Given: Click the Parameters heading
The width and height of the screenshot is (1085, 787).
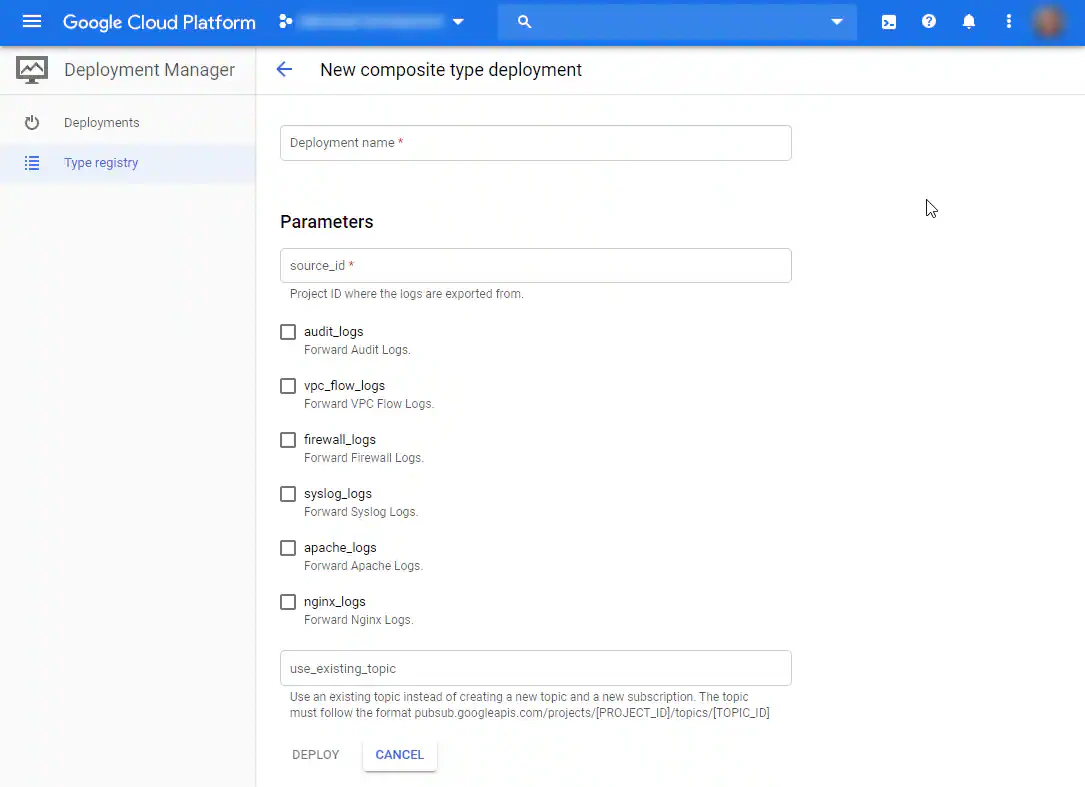Looking at the screenshot, I should (327, 221).
